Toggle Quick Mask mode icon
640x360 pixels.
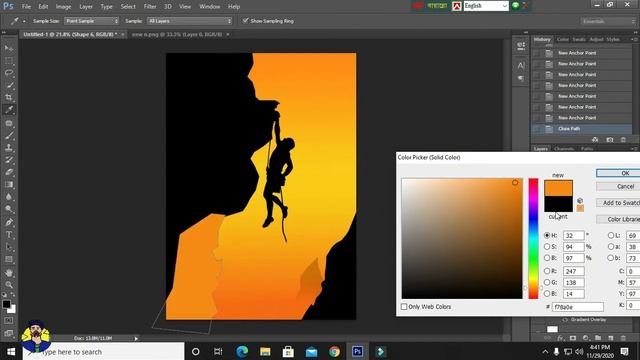point(9,321)
